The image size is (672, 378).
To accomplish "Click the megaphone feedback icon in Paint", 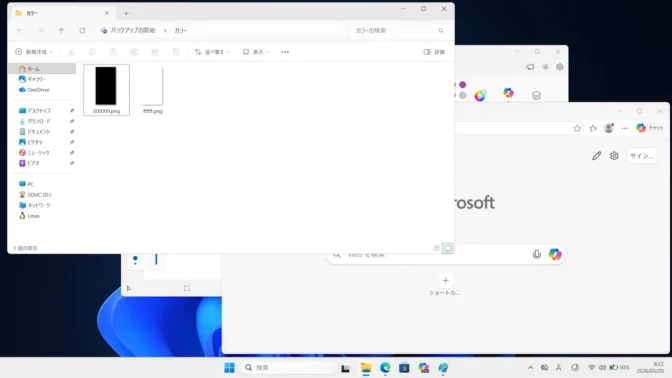I will [x=530, y=67].
